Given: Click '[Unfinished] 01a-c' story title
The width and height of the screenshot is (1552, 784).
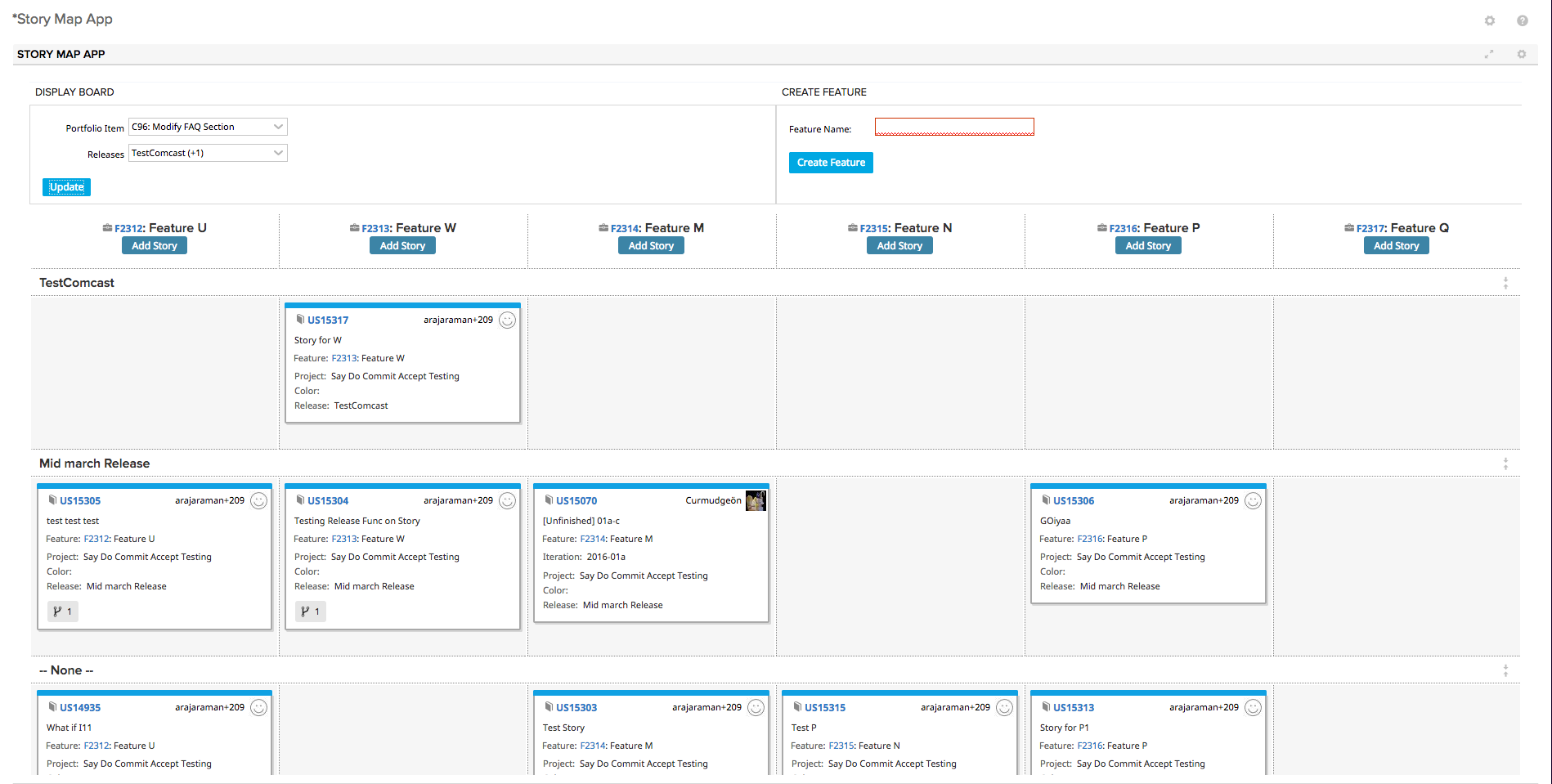Looking at the screenshot, I should pyautogui.click(x=581, y=521).
